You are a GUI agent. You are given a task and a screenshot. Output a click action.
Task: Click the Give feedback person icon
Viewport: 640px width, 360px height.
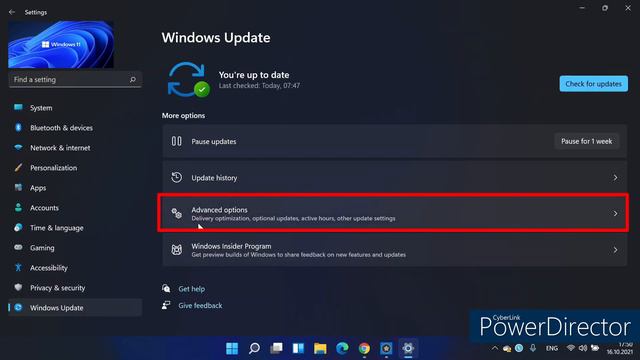click(x=166, y=305)
